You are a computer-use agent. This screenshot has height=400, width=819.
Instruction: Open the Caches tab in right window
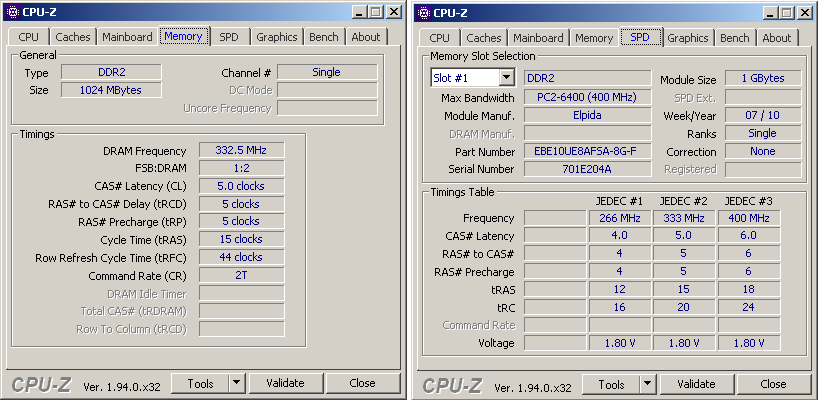(484, 38)
